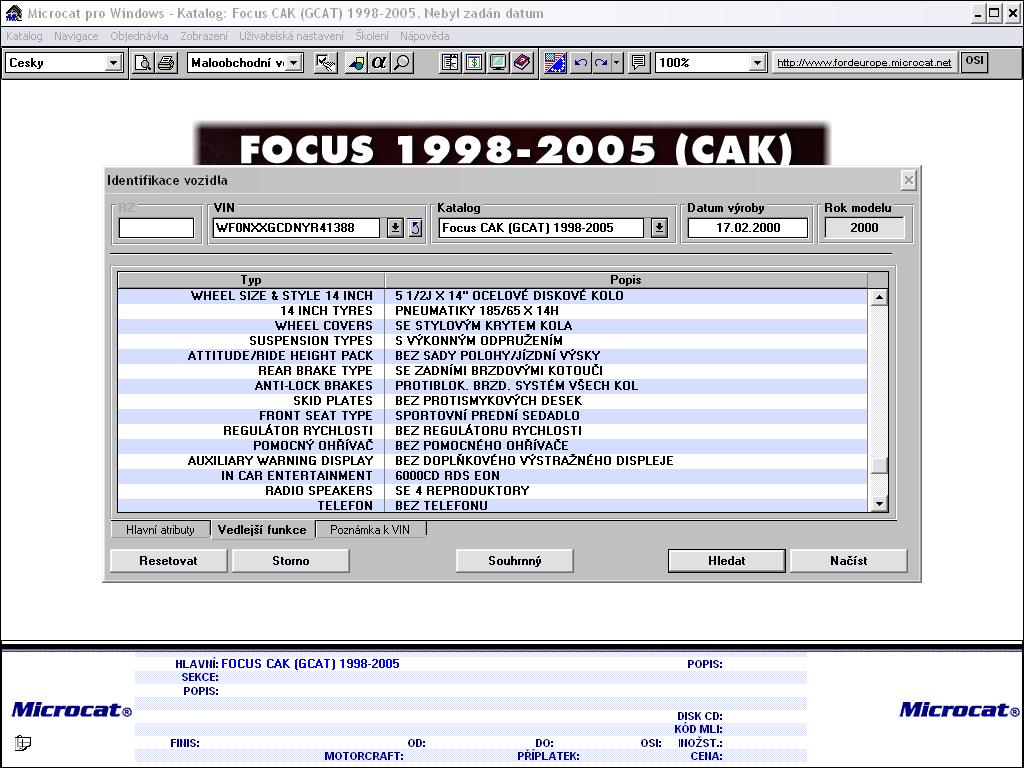This screenshot has width=1024, height=768.
Task: Open the Poznámka k VIN tab
Action: pyautogui.click(x=369, y=530)
